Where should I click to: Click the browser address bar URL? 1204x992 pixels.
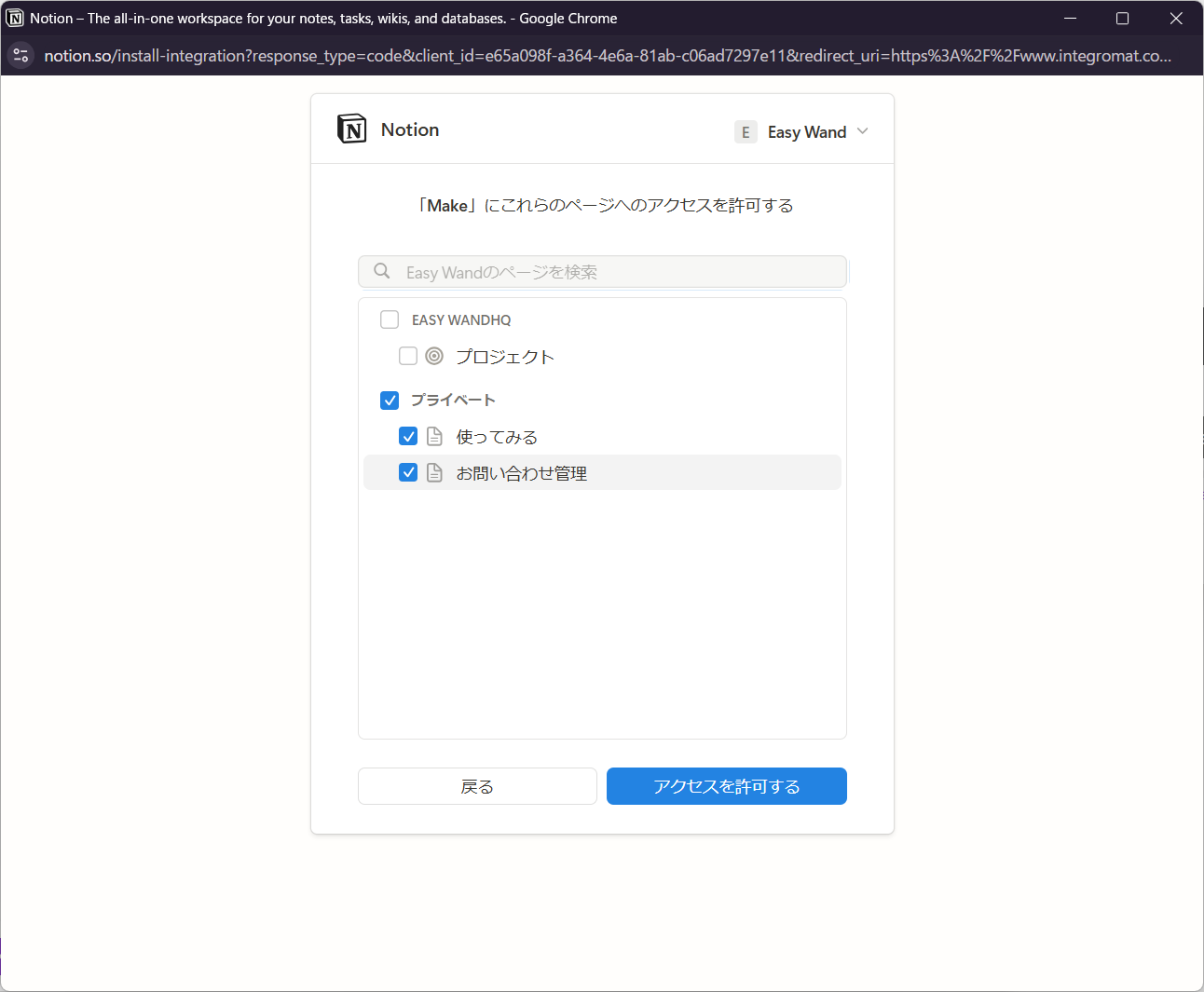(x=608, y=56)
